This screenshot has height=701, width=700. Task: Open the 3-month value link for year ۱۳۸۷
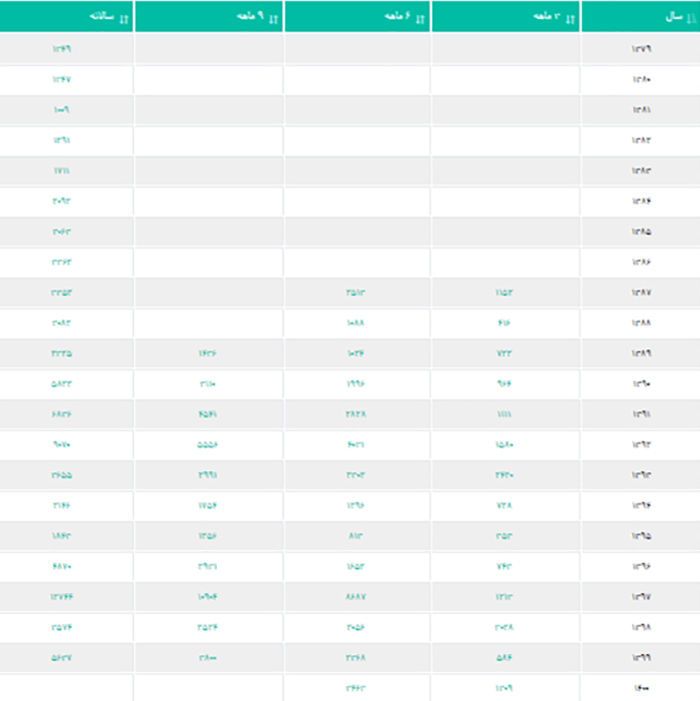pos(504,293)
